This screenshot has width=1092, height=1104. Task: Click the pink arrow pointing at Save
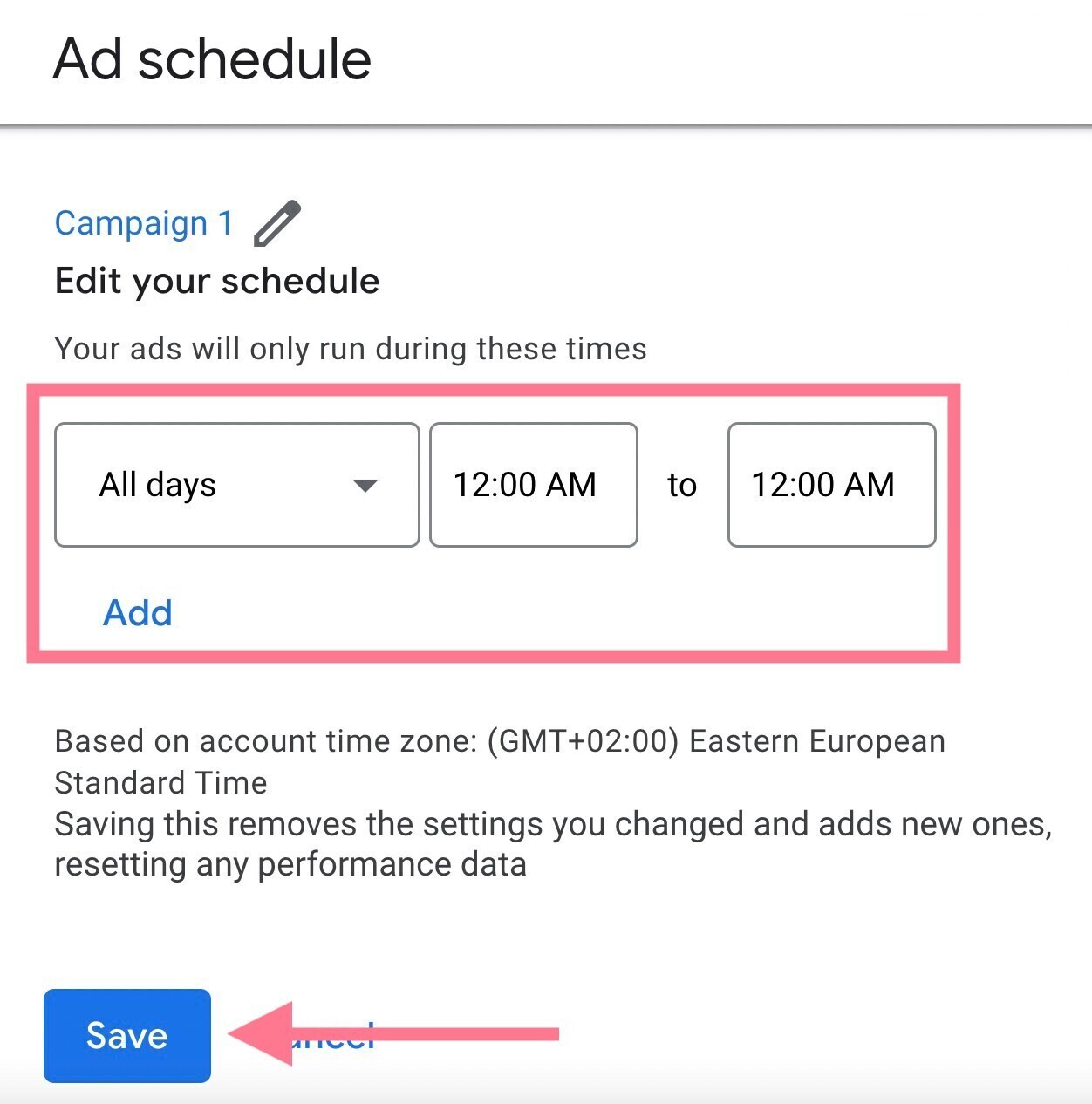[x=392, y=1034]
